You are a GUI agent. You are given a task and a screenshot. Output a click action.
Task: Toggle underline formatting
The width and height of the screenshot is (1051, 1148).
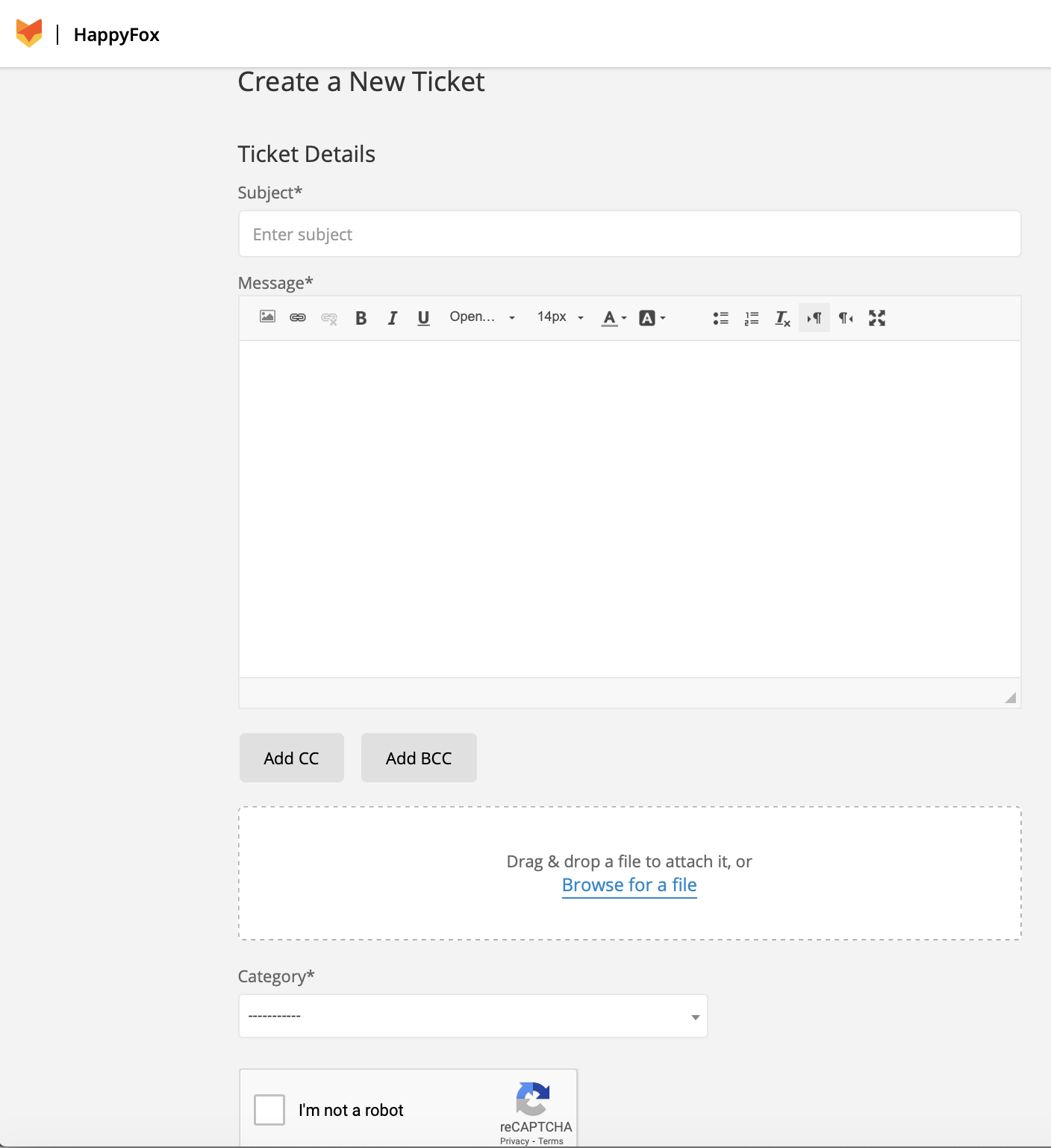click(423, 318)
